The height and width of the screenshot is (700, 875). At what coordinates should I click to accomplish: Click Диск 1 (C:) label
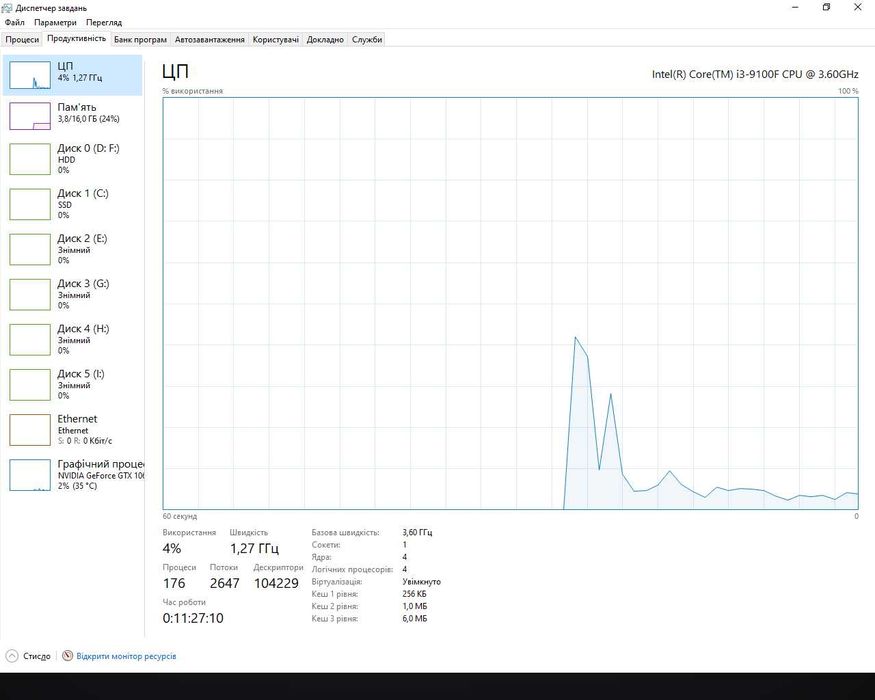click(83, 193)
